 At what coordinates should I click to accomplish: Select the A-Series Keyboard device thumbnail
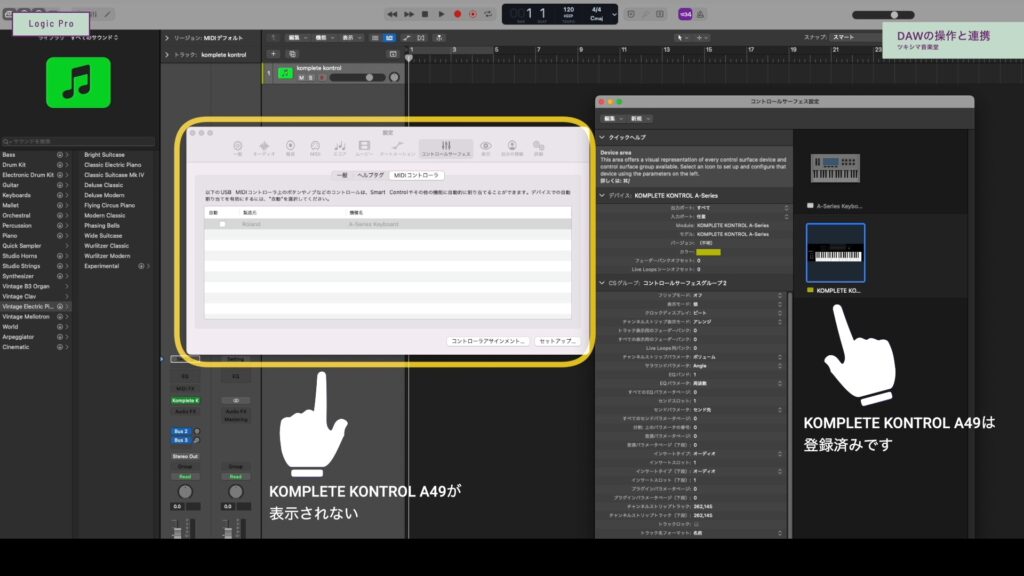click(x=835, y=168)
